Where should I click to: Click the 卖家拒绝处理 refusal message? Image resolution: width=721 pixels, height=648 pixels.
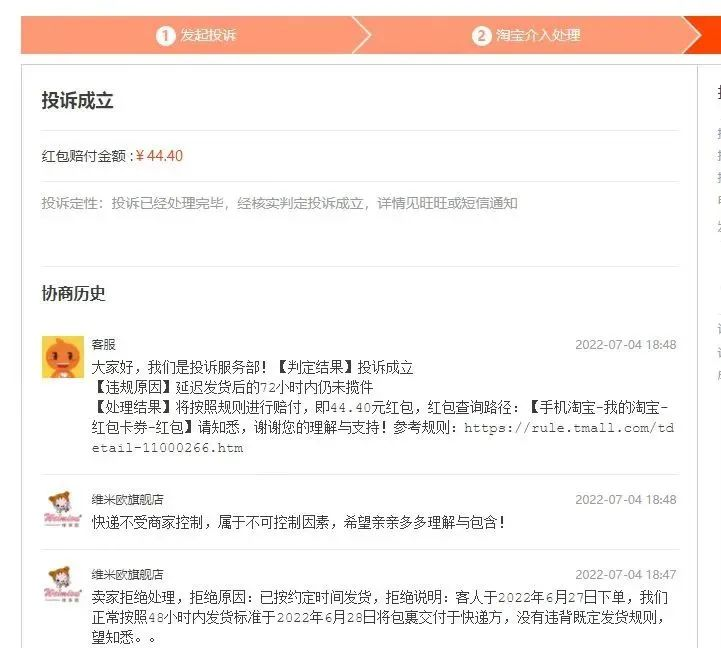click(x=379, y=617)
